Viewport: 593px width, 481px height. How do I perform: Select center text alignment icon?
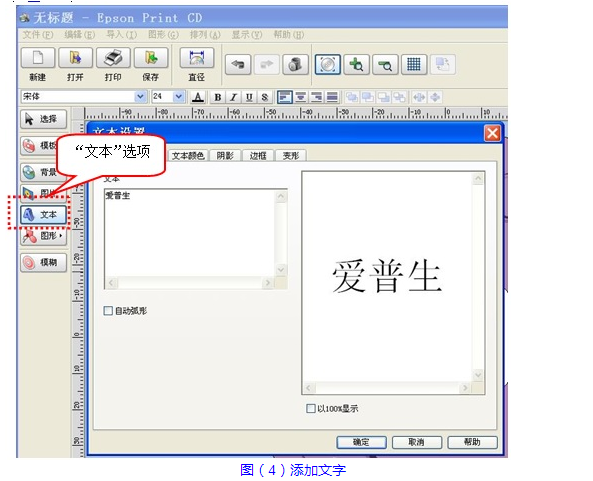coord(301,97)
